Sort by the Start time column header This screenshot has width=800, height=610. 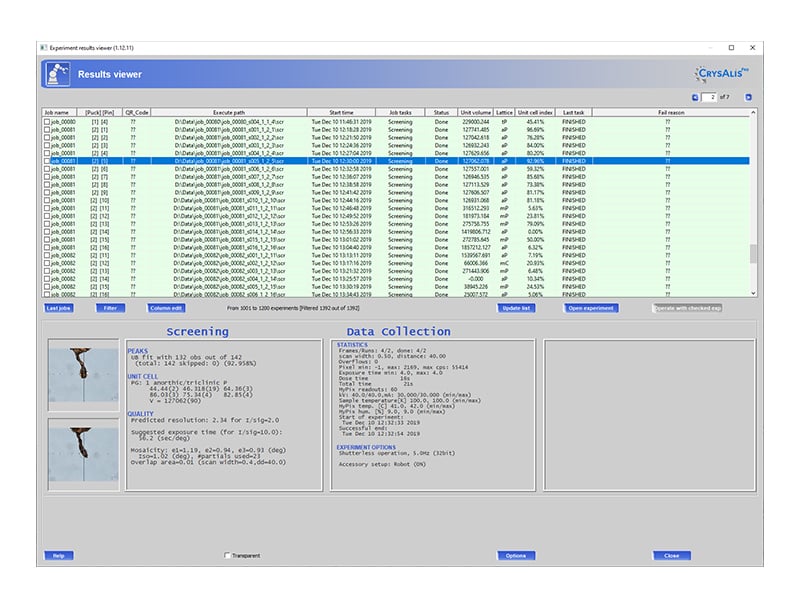coord(341,112)
